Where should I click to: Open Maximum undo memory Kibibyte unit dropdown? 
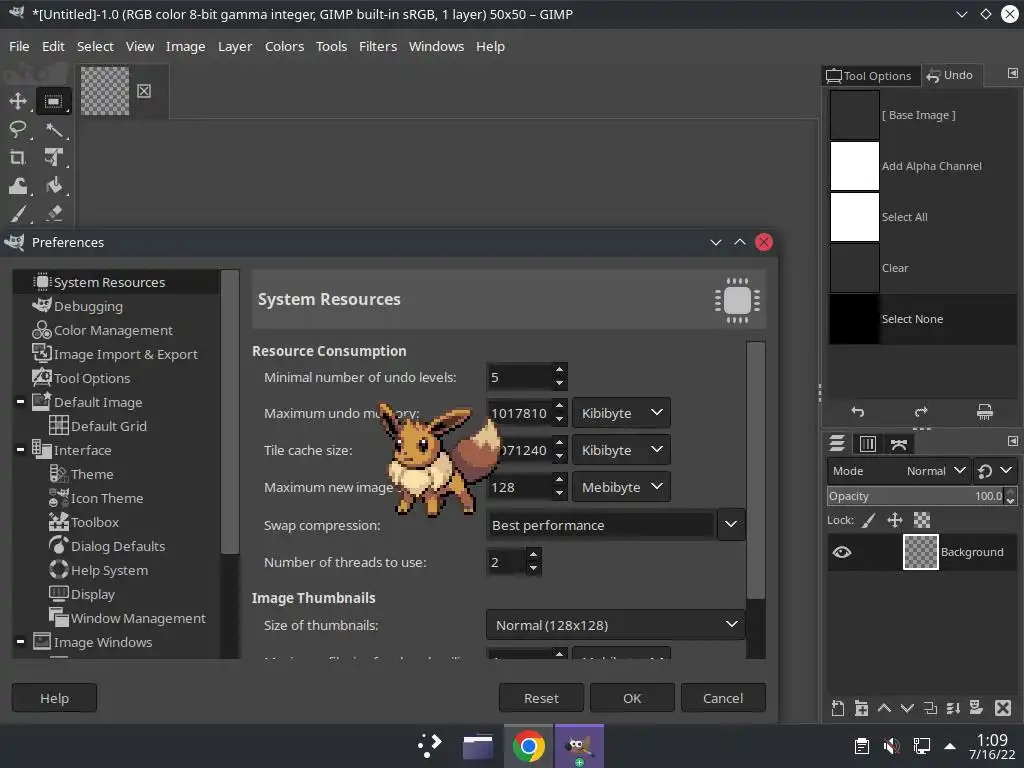click(621, 413)
